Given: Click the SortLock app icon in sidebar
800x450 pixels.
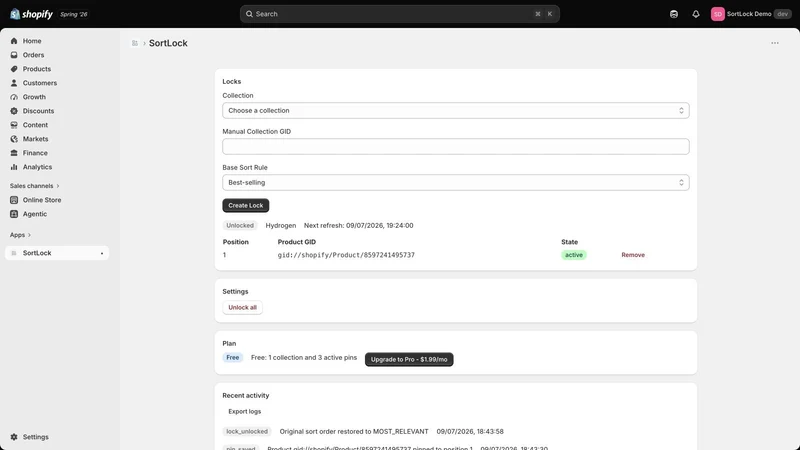Looking at the screenshot, I should [x=14, y=253].
